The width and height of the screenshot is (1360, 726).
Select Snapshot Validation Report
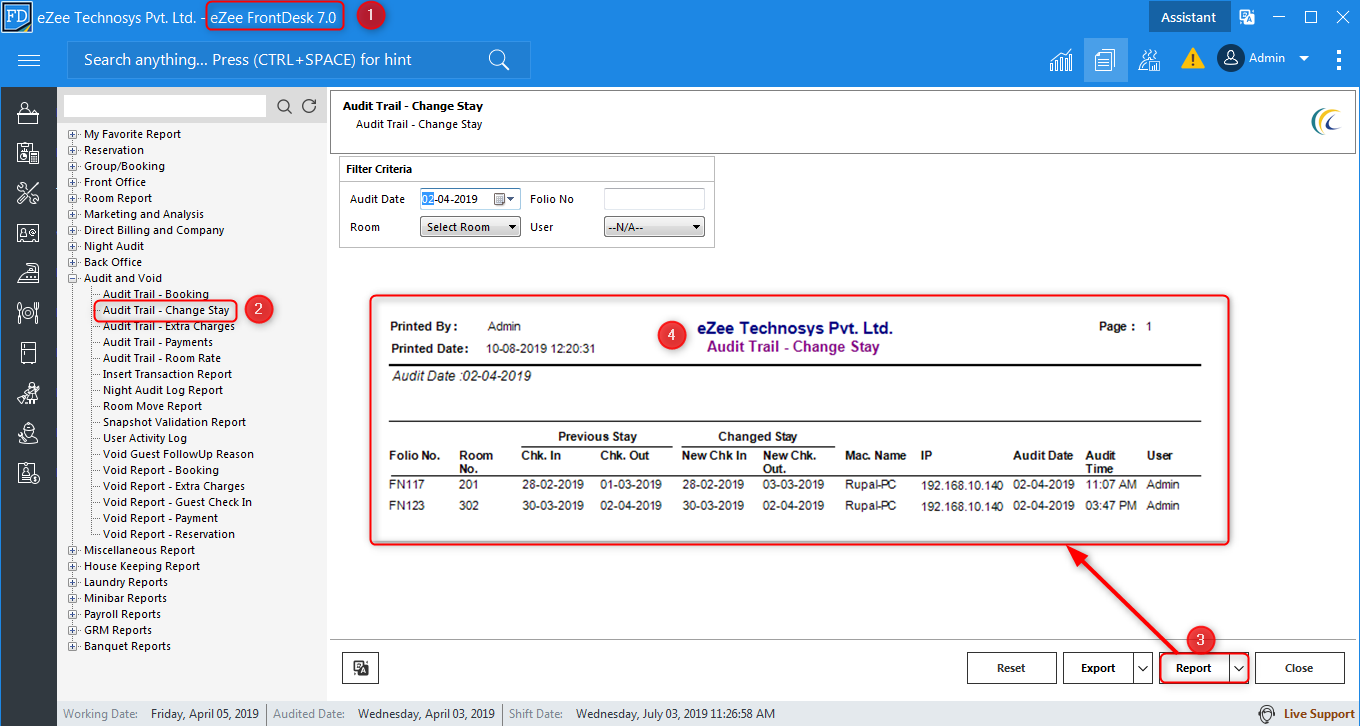click(x=174, y=422)
